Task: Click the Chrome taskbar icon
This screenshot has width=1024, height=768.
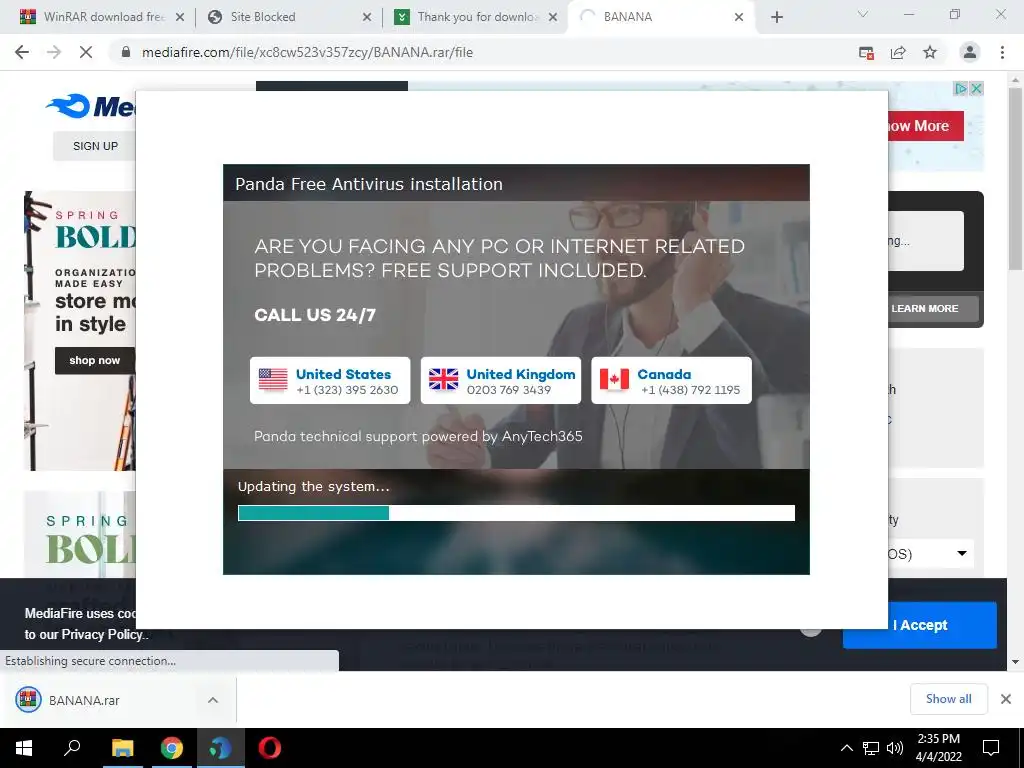Action: (x=172, y=748)
